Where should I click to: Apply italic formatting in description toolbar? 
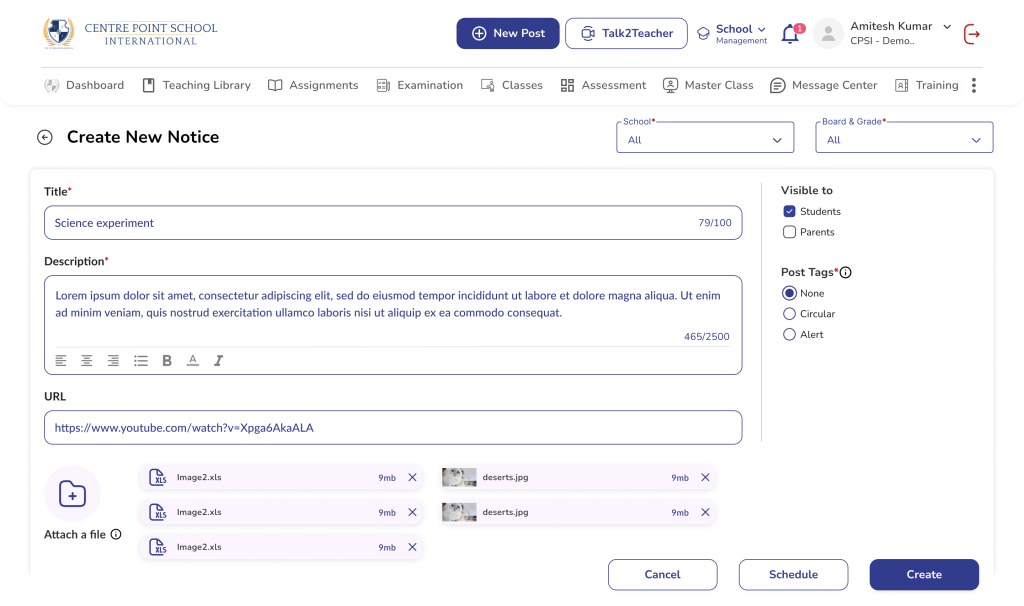click(x=219, y=360)
